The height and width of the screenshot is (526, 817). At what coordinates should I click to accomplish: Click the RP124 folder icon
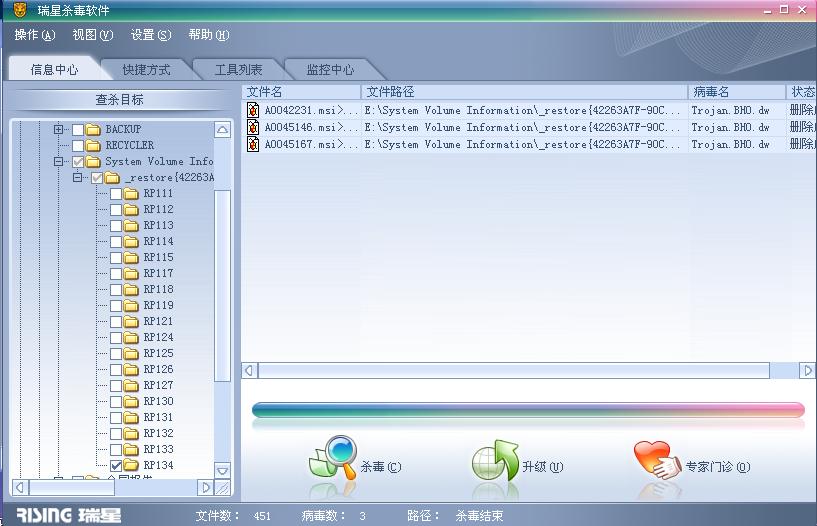(131, 337)
